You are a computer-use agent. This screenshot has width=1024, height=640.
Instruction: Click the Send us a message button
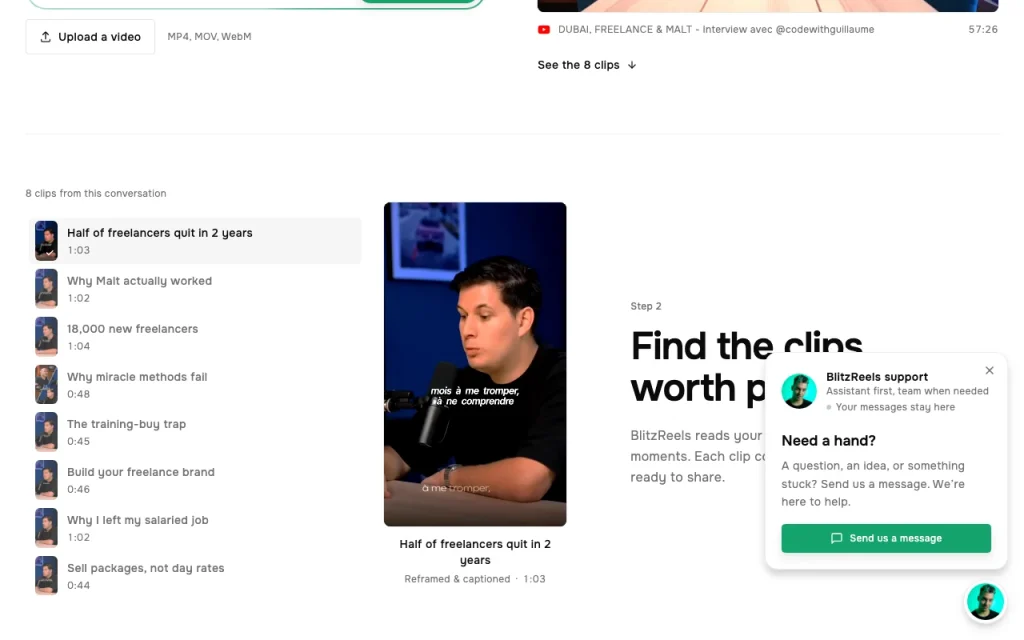886,538
